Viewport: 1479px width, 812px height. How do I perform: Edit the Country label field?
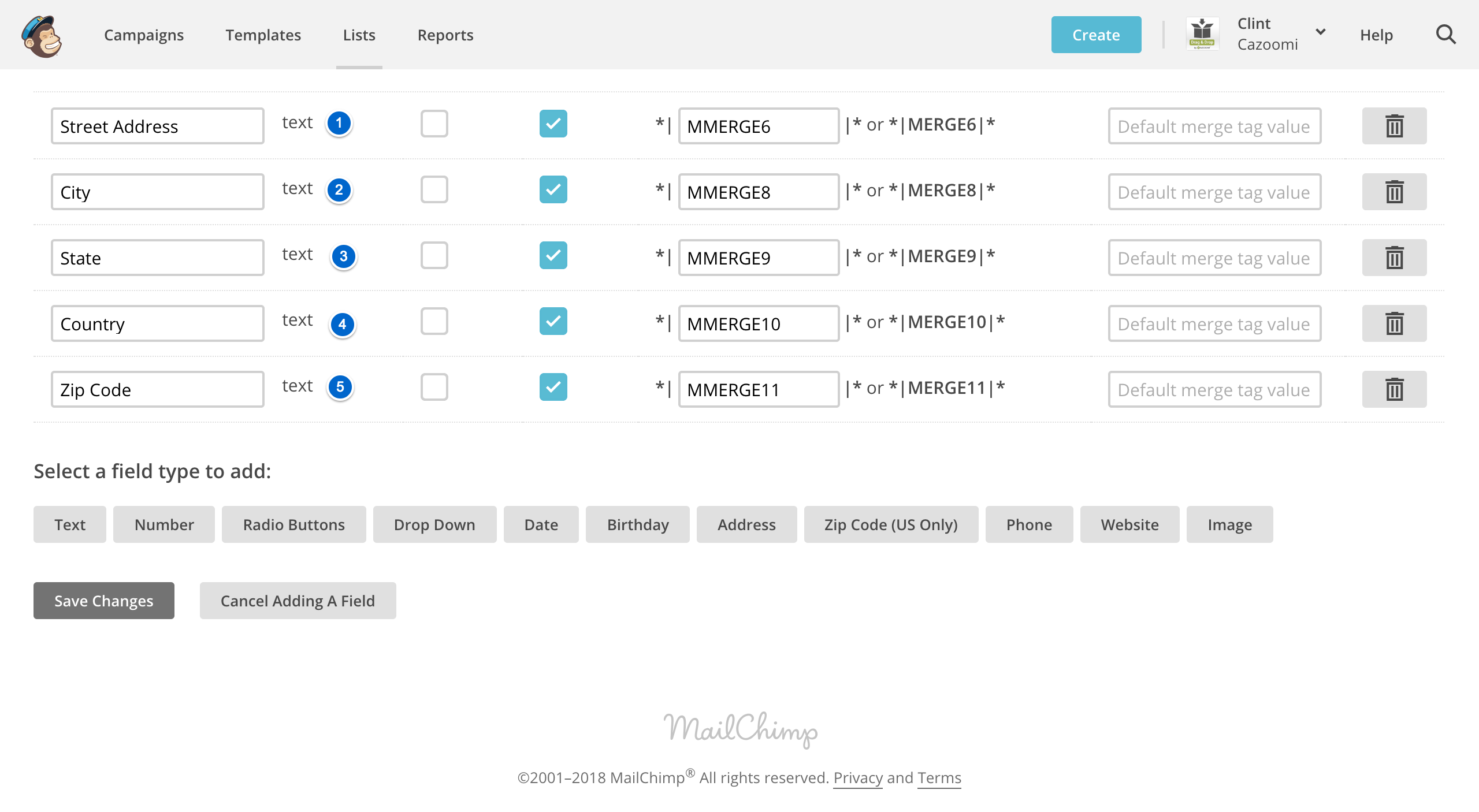(158, 323)
